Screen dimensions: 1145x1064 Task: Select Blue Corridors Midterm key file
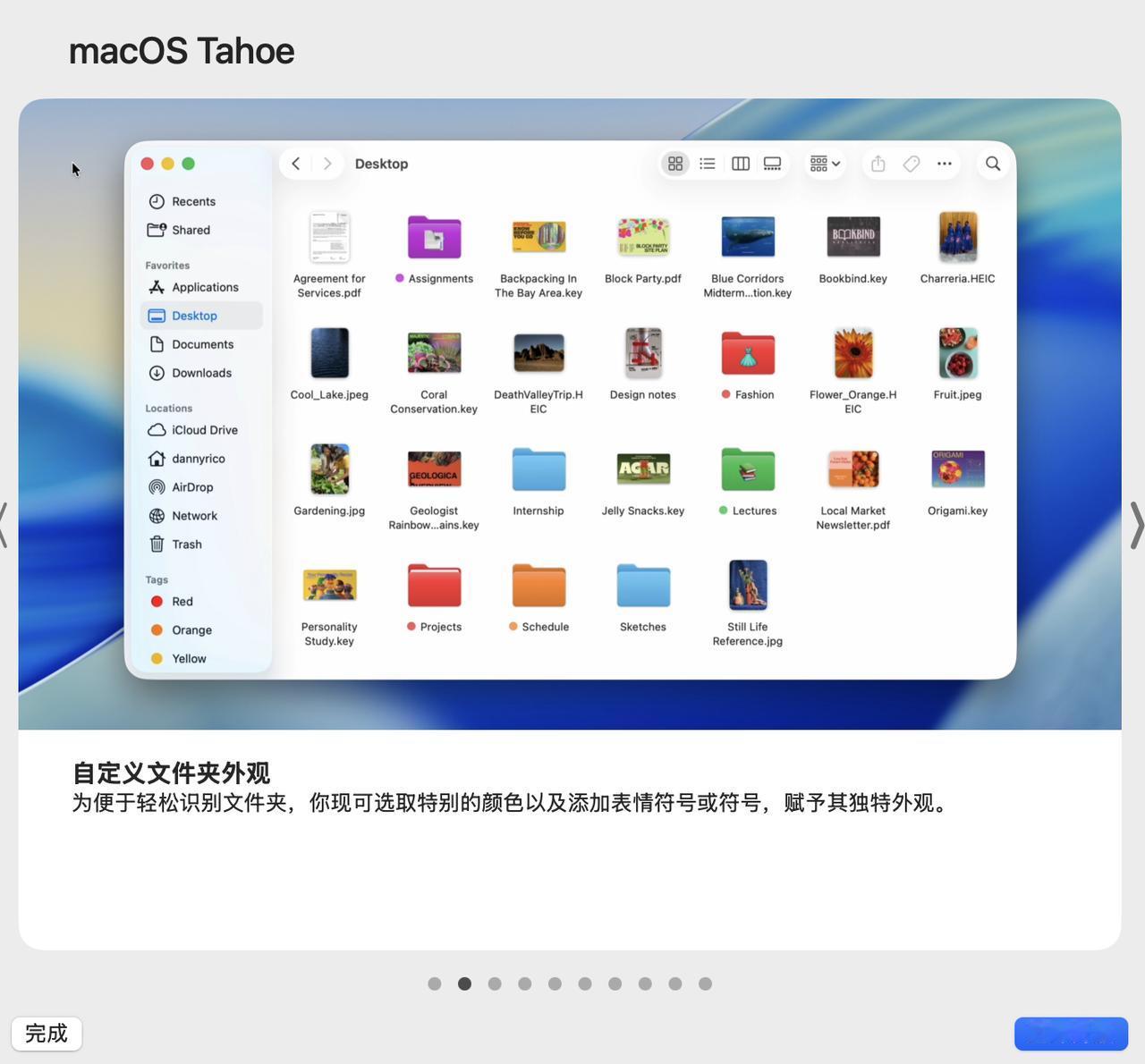pos(748,237)
